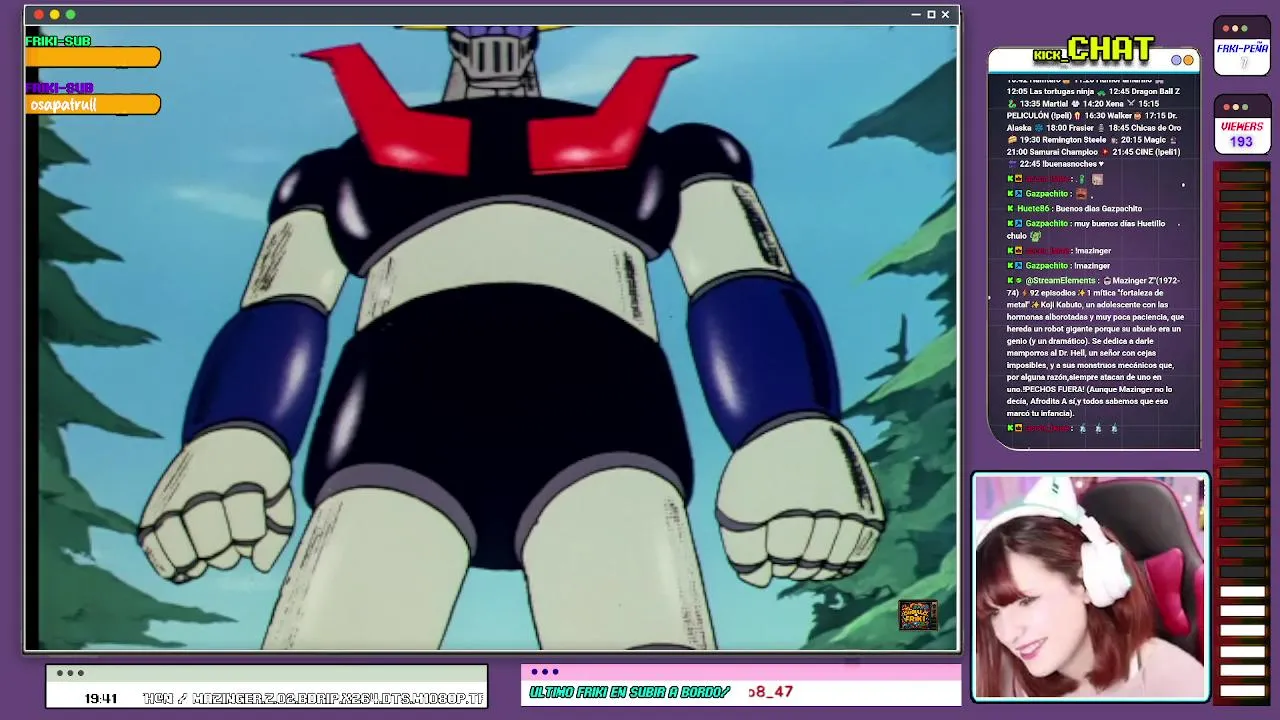Click the Kick badge beside Huete86
The width and height of the screenshot is (1280, 720).
click(1011, 209)
